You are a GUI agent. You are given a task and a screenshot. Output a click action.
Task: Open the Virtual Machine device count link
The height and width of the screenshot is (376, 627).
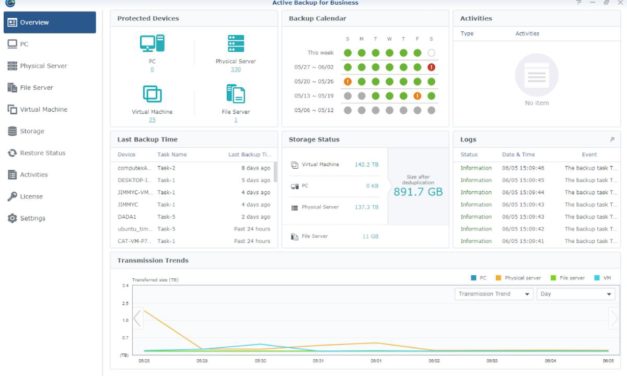pyautogui.click(x=152, y=120)
